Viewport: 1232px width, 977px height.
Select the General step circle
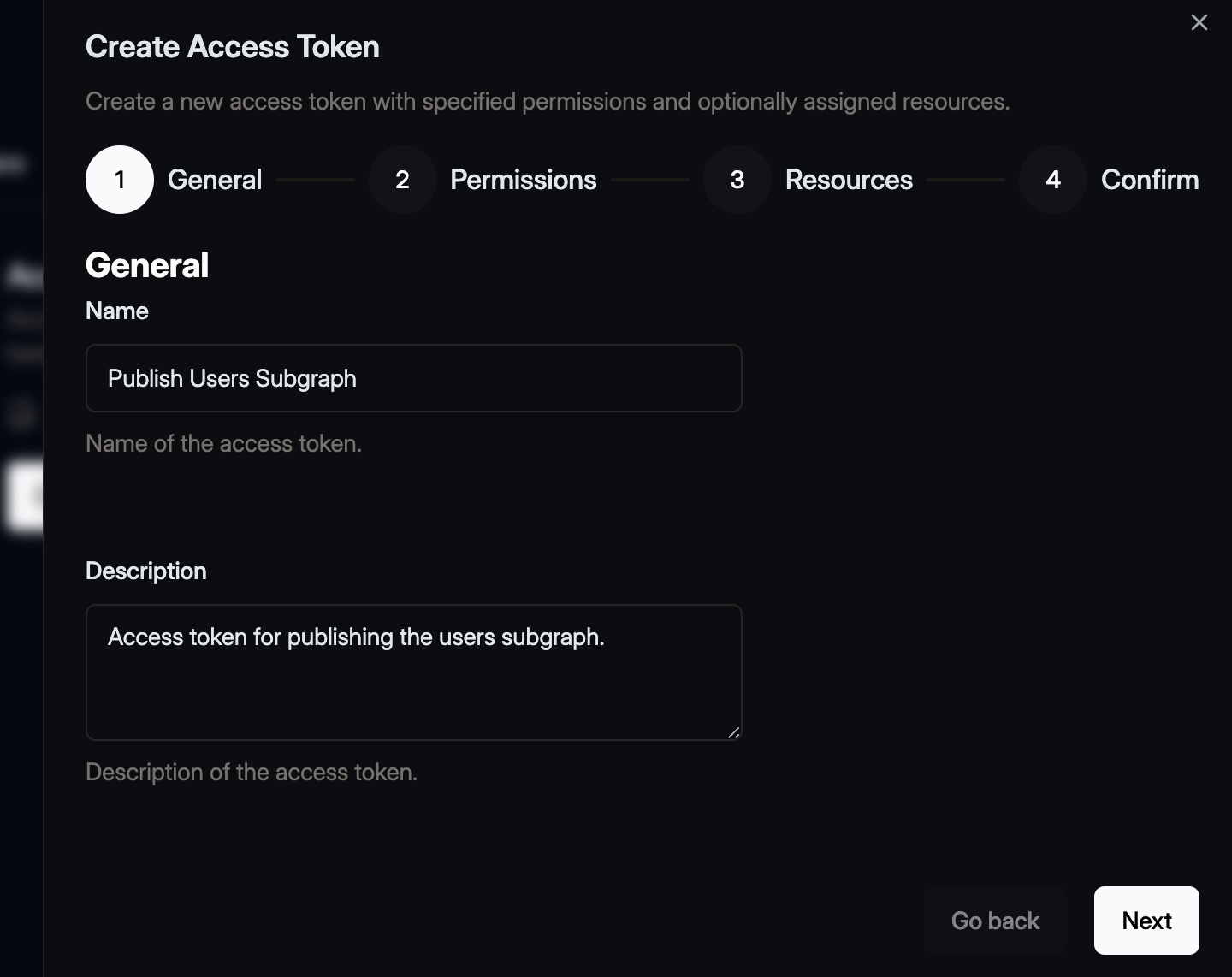[x=118, y=180]
